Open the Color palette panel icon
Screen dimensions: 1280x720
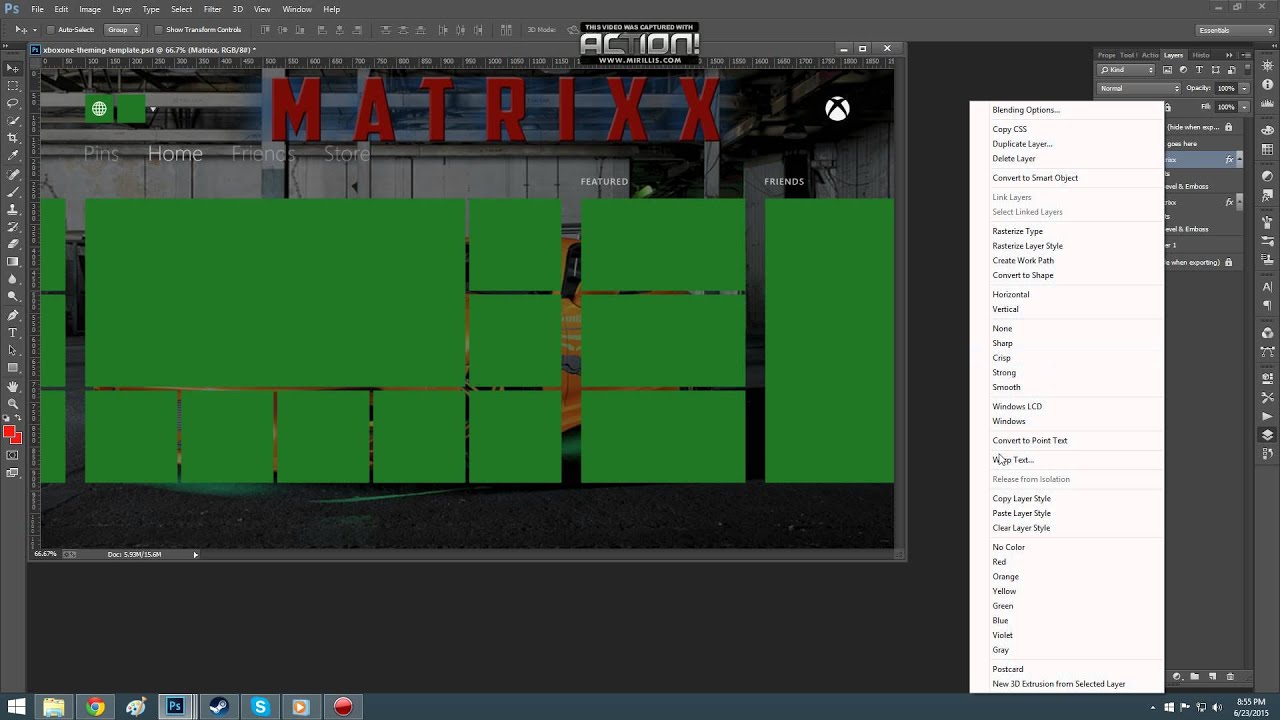coord(1268,130)
